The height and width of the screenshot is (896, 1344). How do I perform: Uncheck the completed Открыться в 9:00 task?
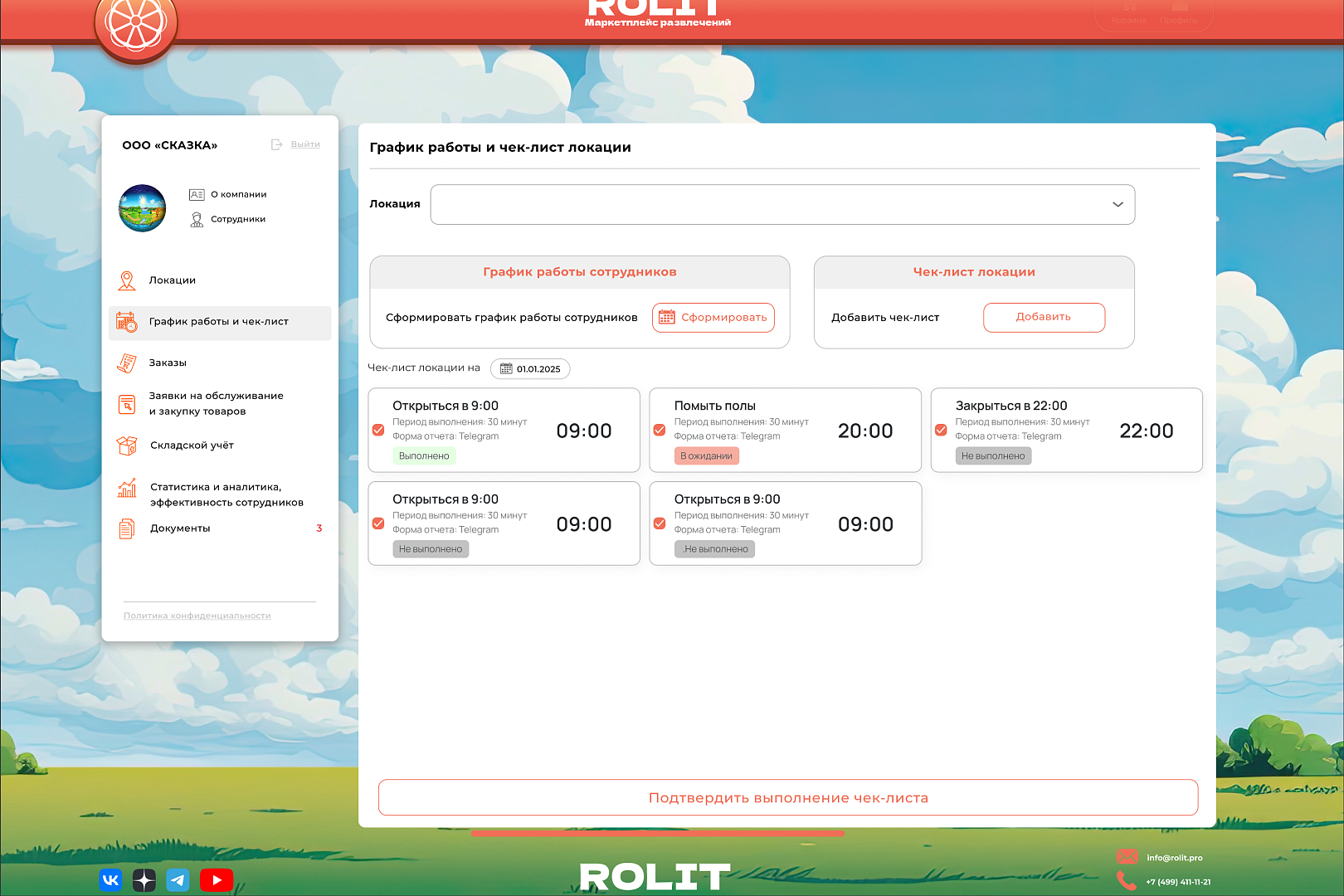[x=378, y=430]
